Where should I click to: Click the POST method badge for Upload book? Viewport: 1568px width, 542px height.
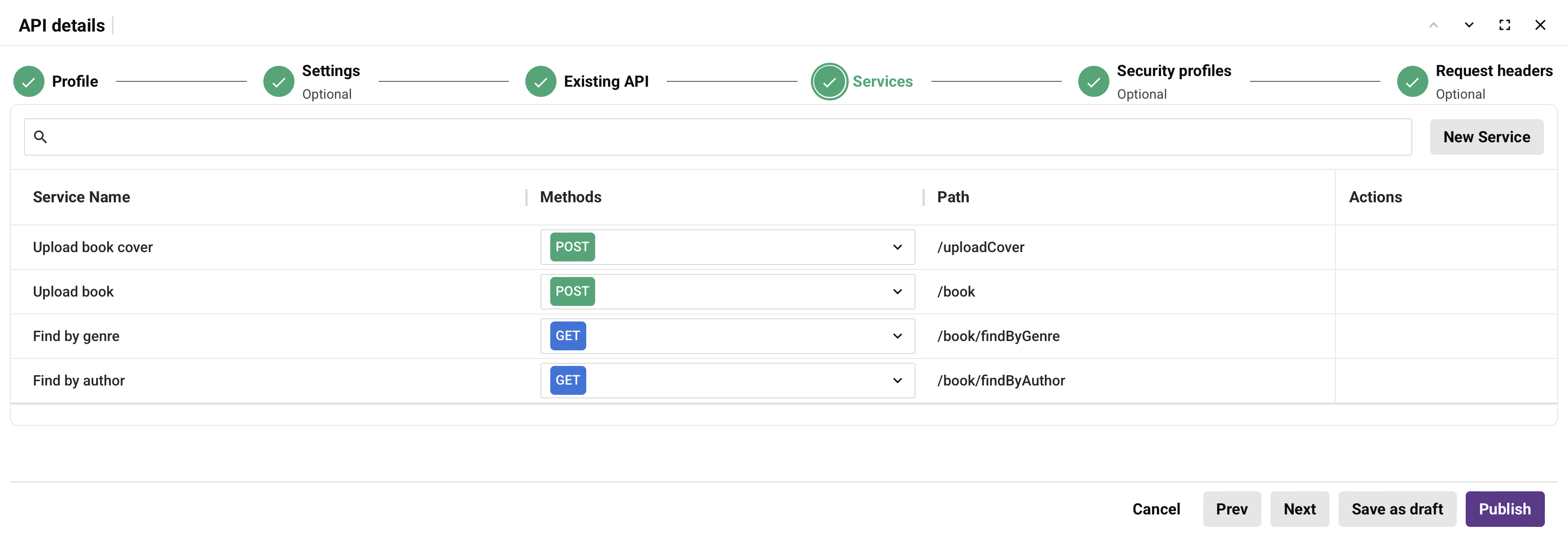[x=571, y=291]
